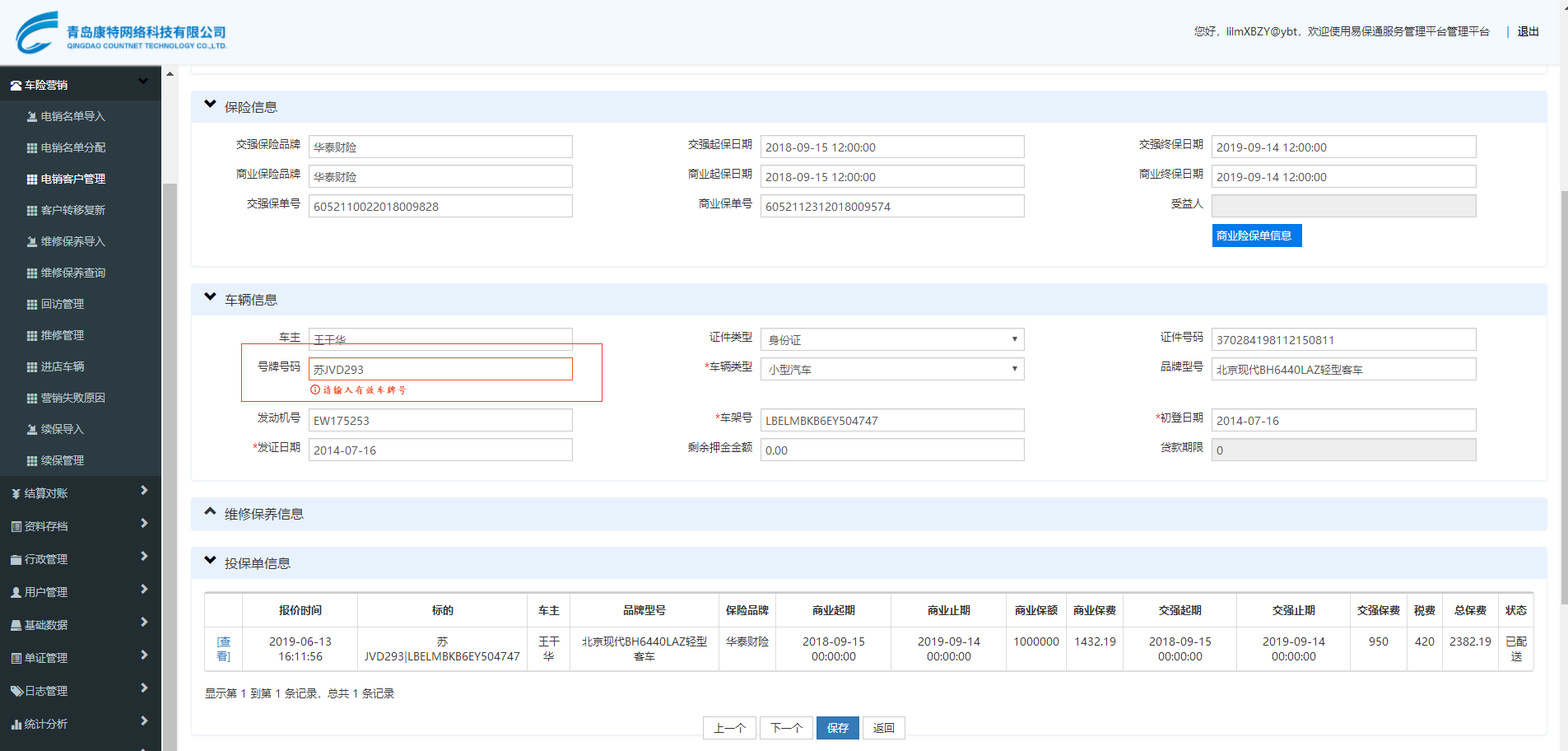Click the phone icon beside 车险营销
This screenshot has width=1568, height=751.
16,86
